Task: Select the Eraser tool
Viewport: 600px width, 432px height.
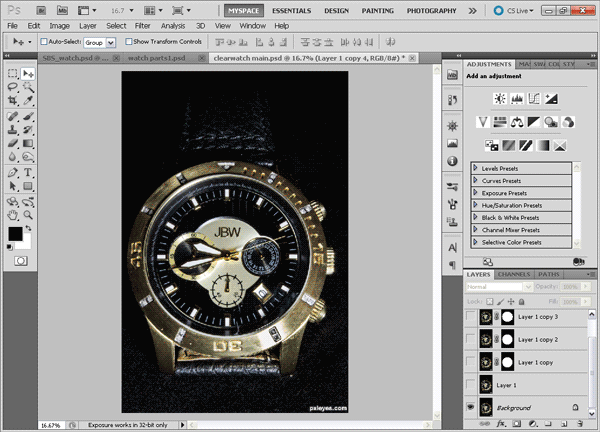Action: tap(13, 143)
